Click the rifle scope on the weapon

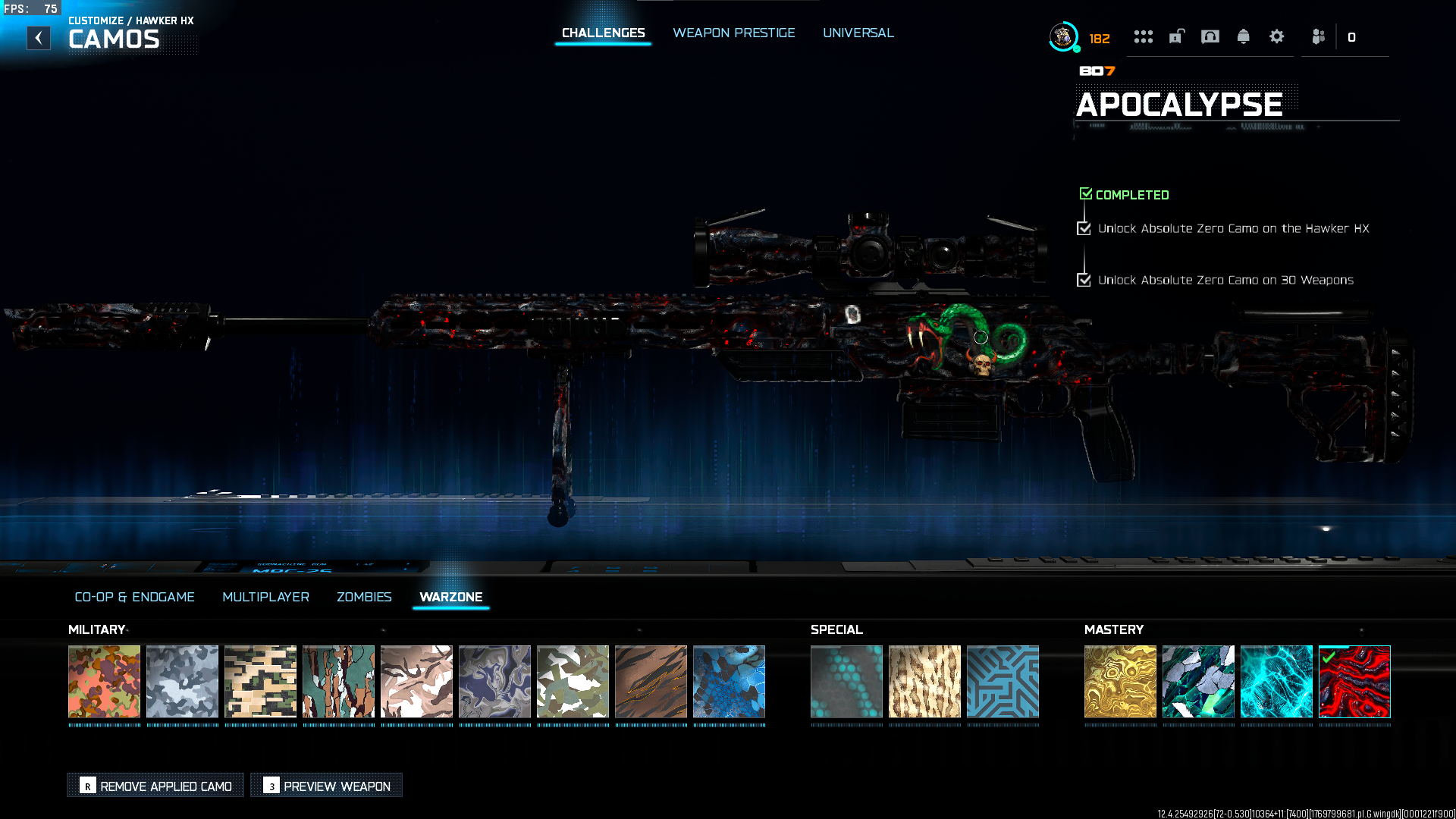[x=871, y=250]
